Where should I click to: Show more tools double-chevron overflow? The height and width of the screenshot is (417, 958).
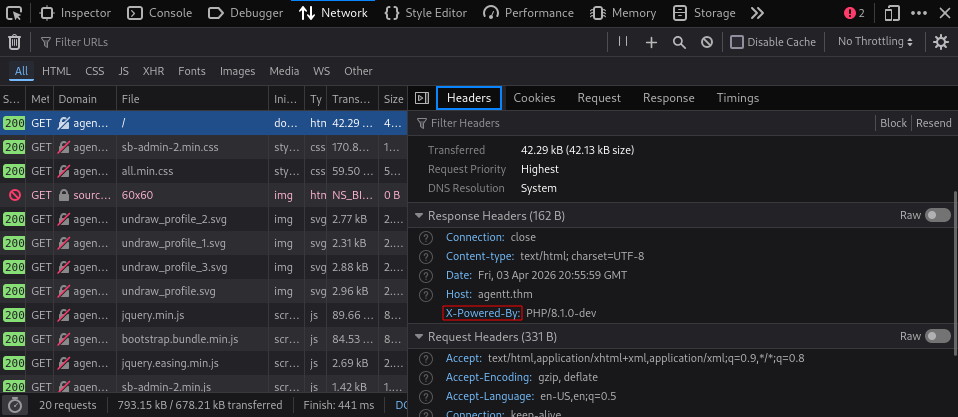pyautogui.click(x=757, y=13)
